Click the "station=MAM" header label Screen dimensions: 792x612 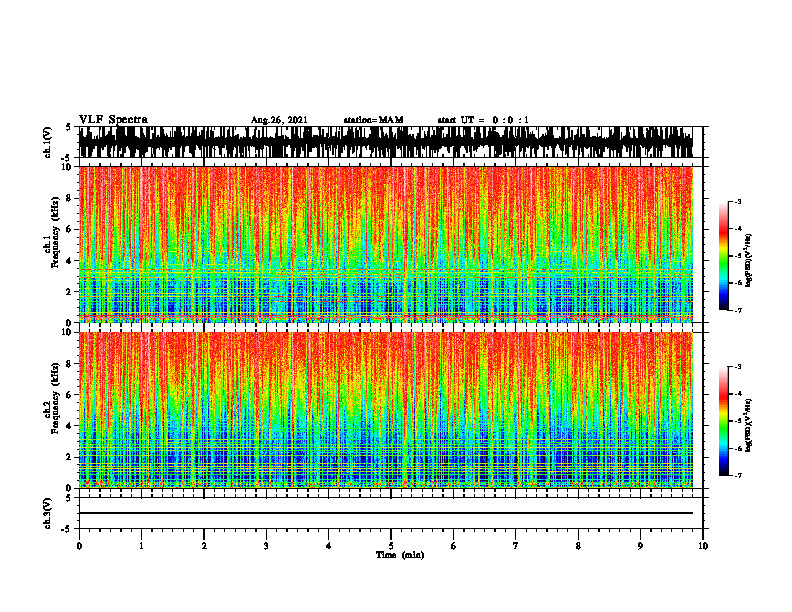click(x=373, y=120)
